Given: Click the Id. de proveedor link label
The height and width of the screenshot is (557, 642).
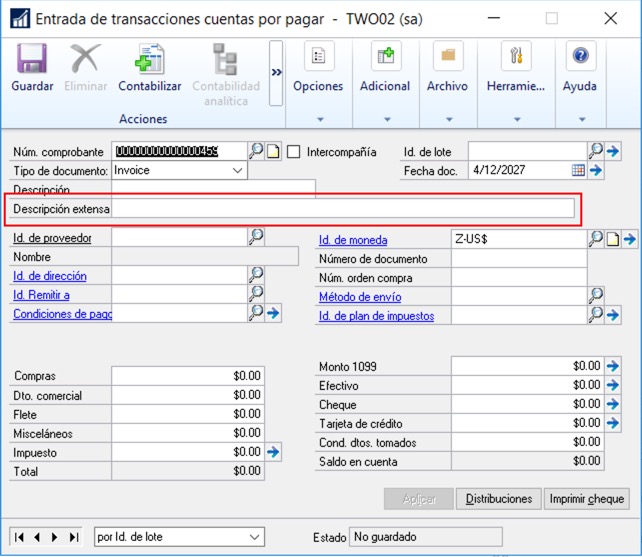Looking at the screenshot, I should 52,238.
